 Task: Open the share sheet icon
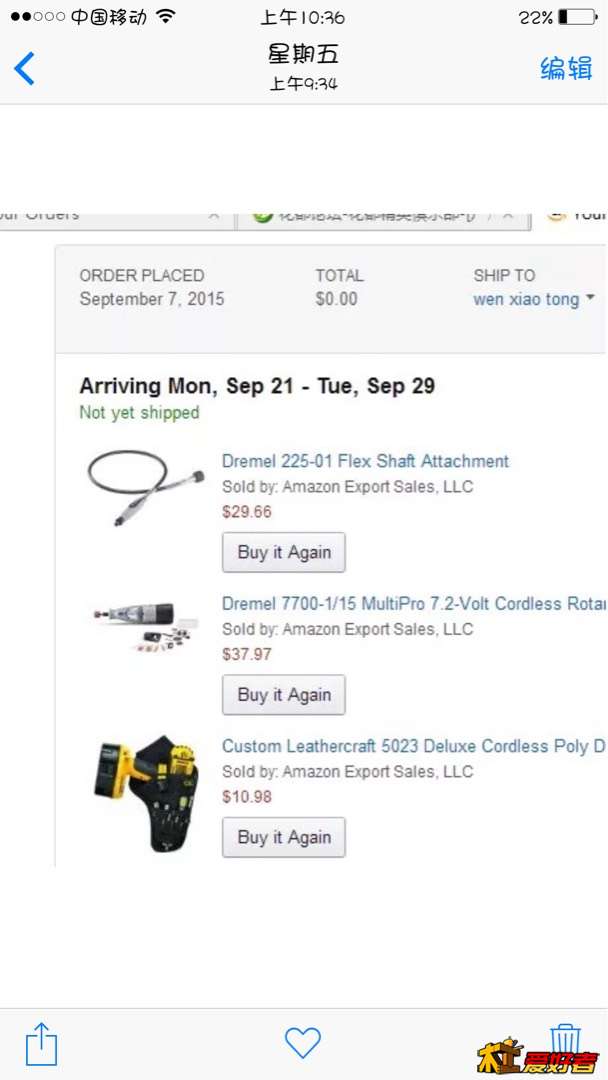pyautogui.click(x=41, y=1044)
